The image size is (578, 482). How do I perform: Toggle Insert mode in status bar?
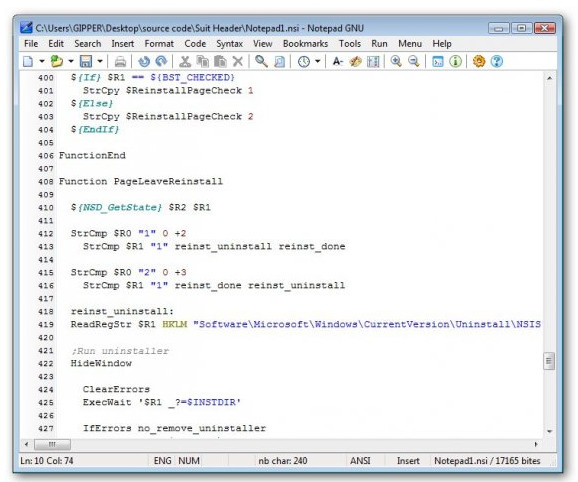click(x=408, y=461)
